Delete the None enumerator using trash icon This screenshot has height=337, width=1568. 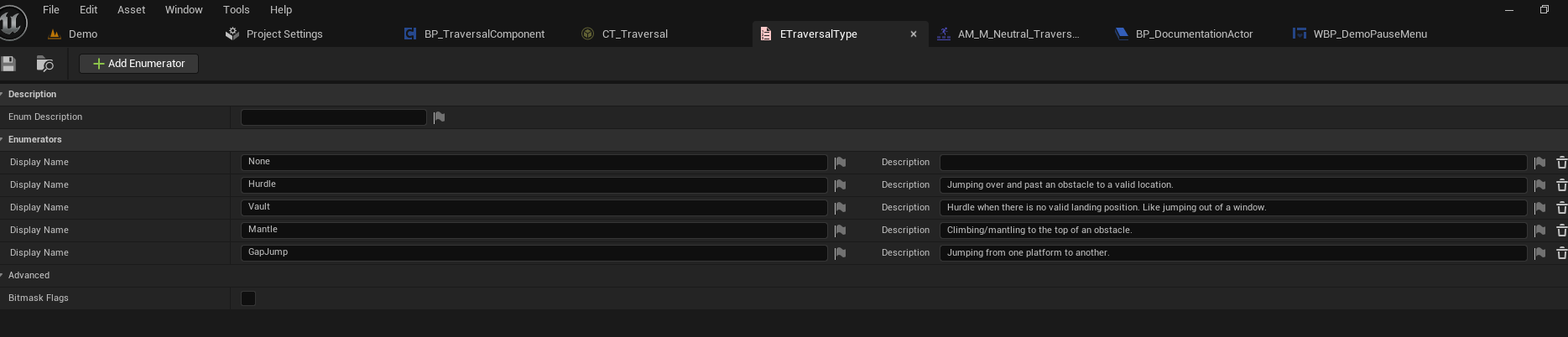tap(1561, 163)
